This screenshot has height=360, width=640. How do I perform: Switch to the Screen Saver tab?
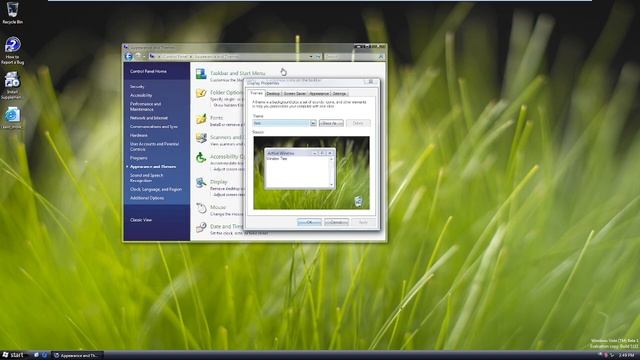click(294, 93)
